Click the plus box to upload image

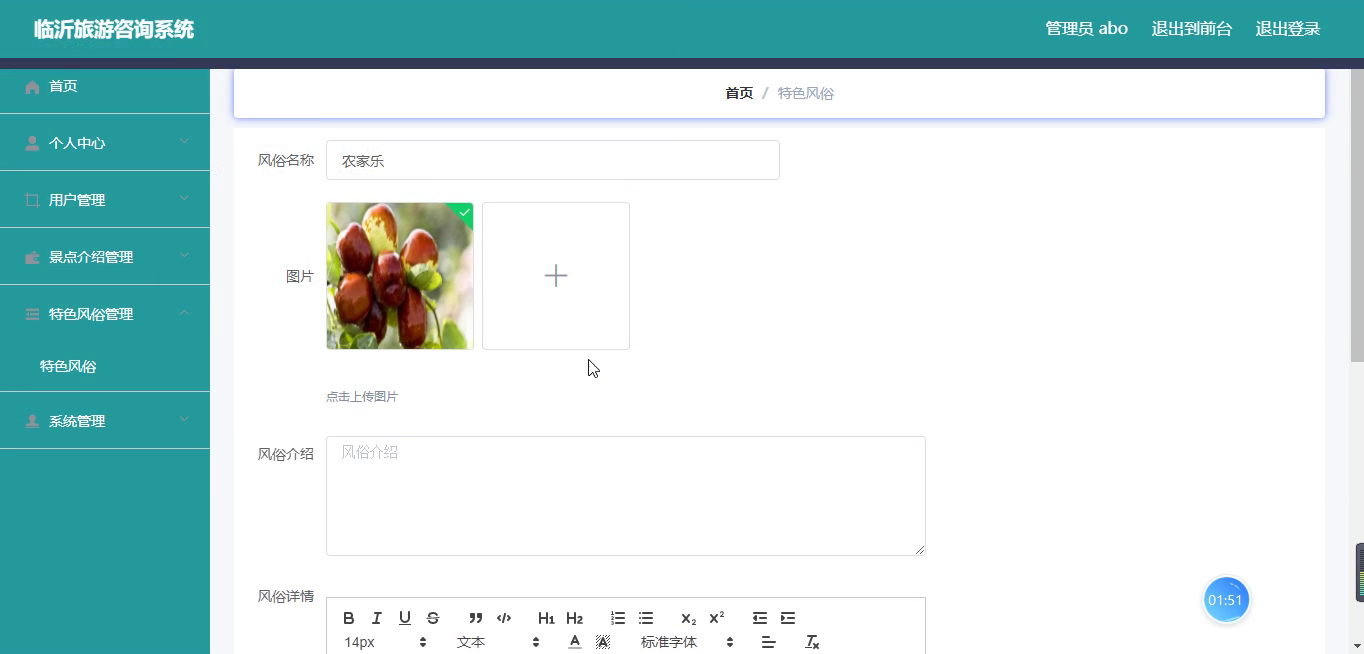(556, 276)
